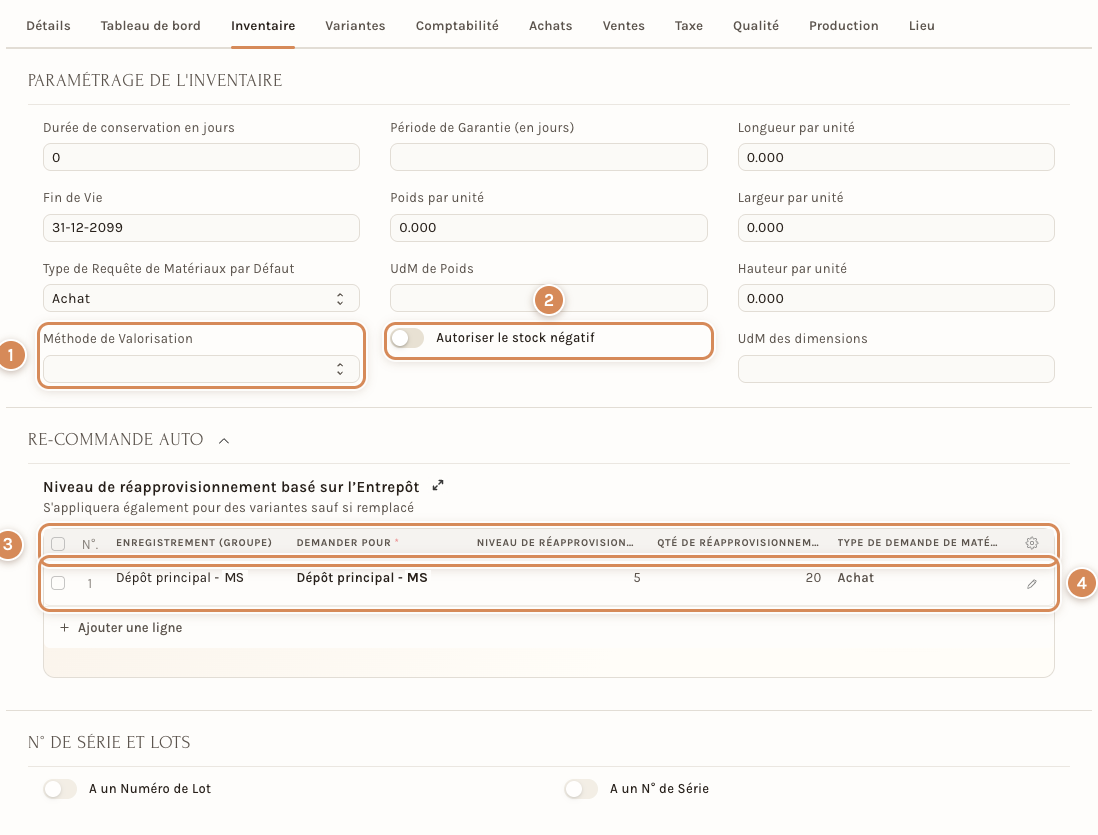Open the Comptabilité tab

click(457, 26)
